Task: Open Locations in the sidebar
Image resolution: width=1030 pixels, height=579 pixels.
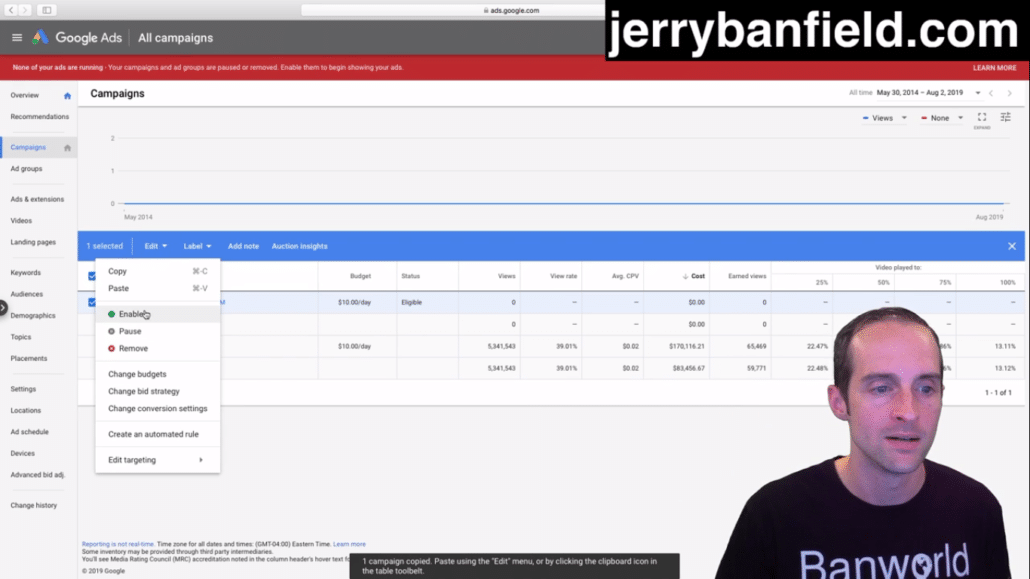Action: tap(26, 411)
